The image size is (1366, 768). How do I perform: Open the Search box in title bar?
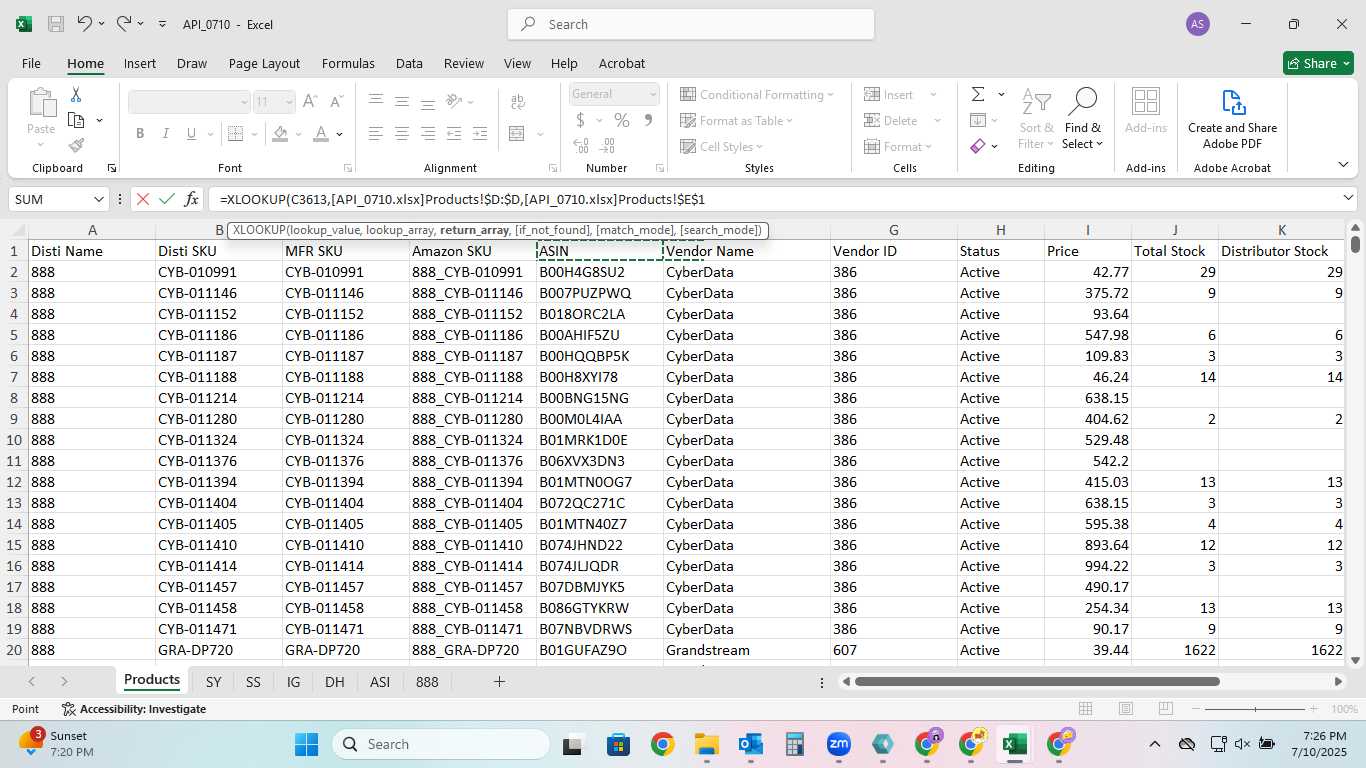691,24
